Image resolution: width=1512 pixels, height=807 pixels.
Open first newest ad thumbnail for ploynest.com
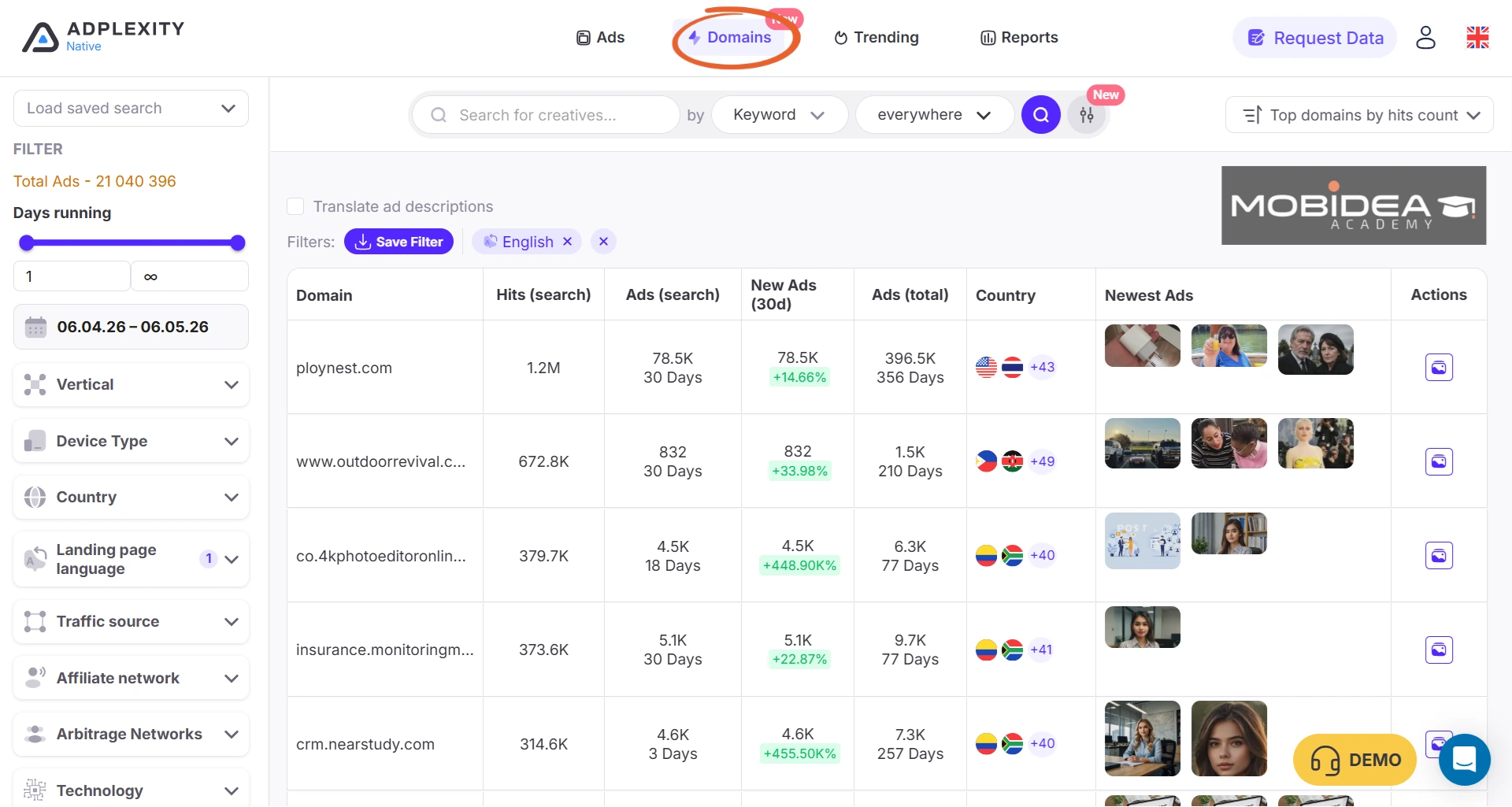pyautogui.click(x=1143, y=346)
